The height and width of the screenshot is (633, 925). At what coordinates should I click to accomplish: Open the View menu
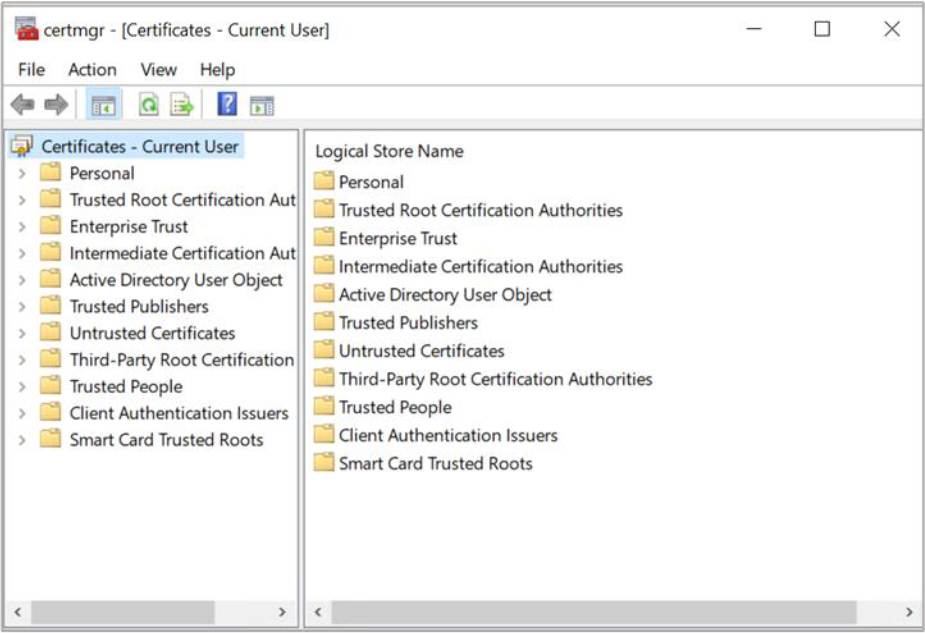click(158, 69)
